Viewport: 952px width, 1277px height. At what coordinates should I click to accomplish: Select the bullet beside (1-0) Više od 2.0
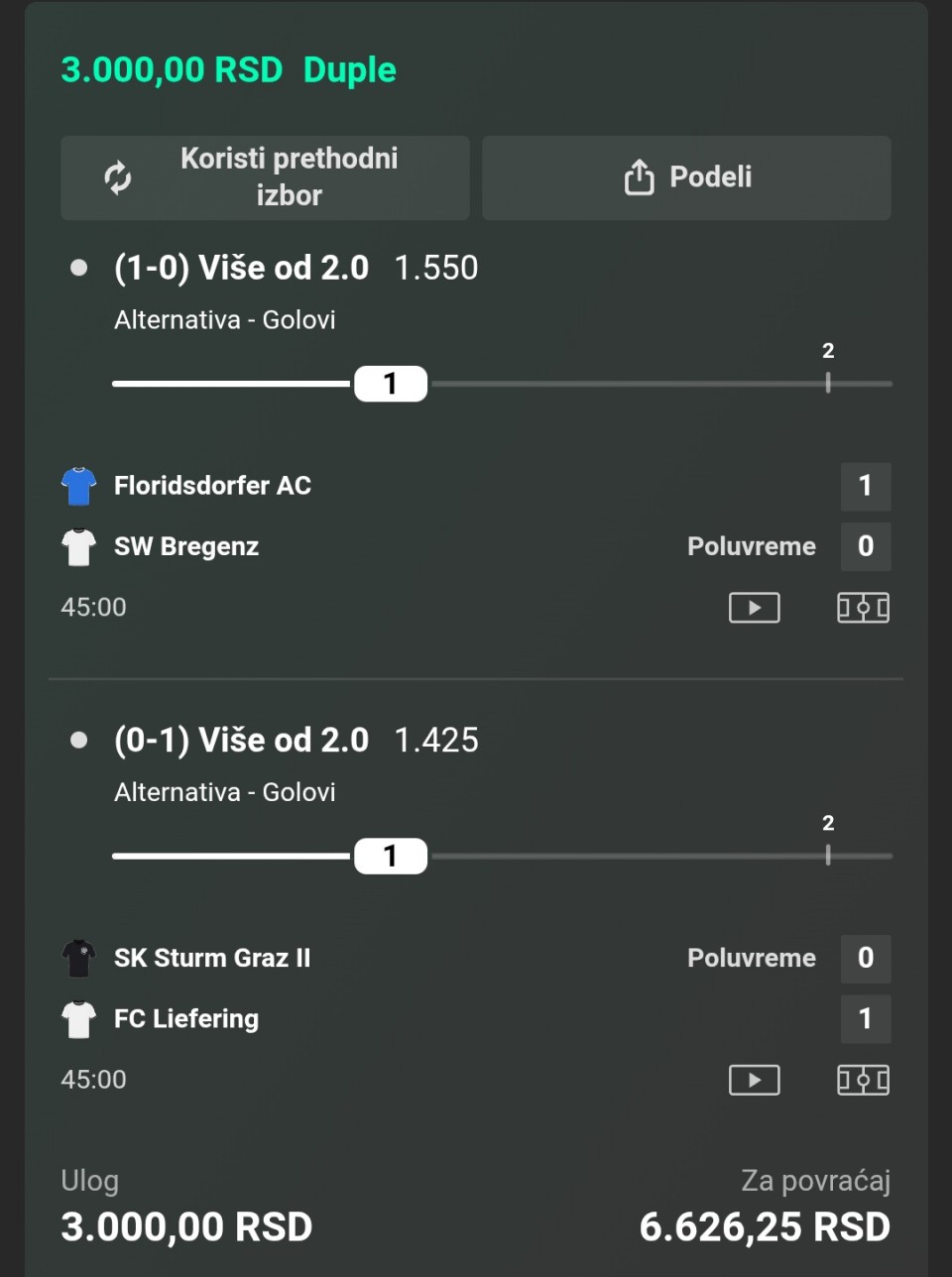click(79, 268)
